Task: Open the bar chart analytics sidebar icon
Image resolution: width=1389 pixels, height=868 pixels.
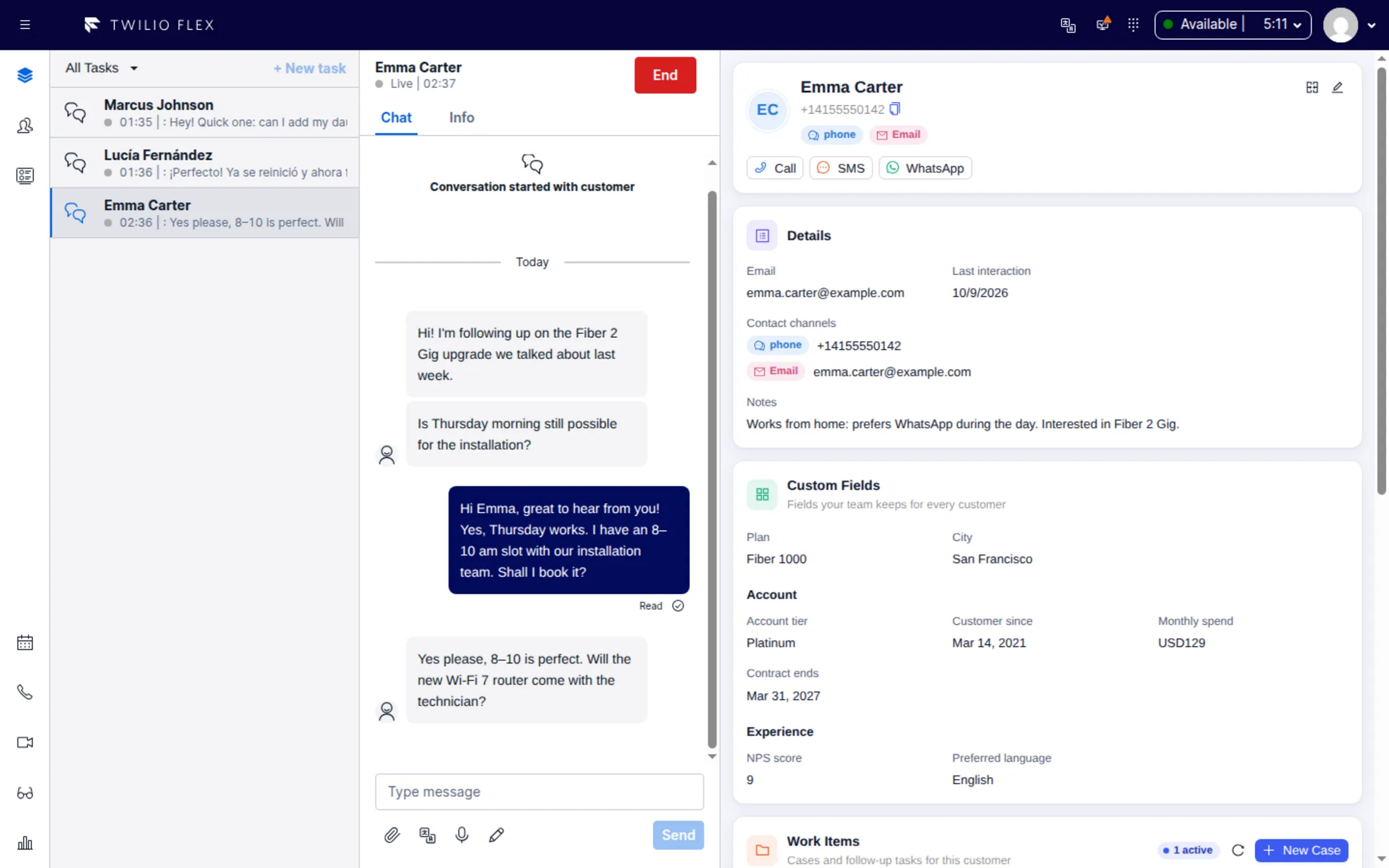Action: pos(25,843)
